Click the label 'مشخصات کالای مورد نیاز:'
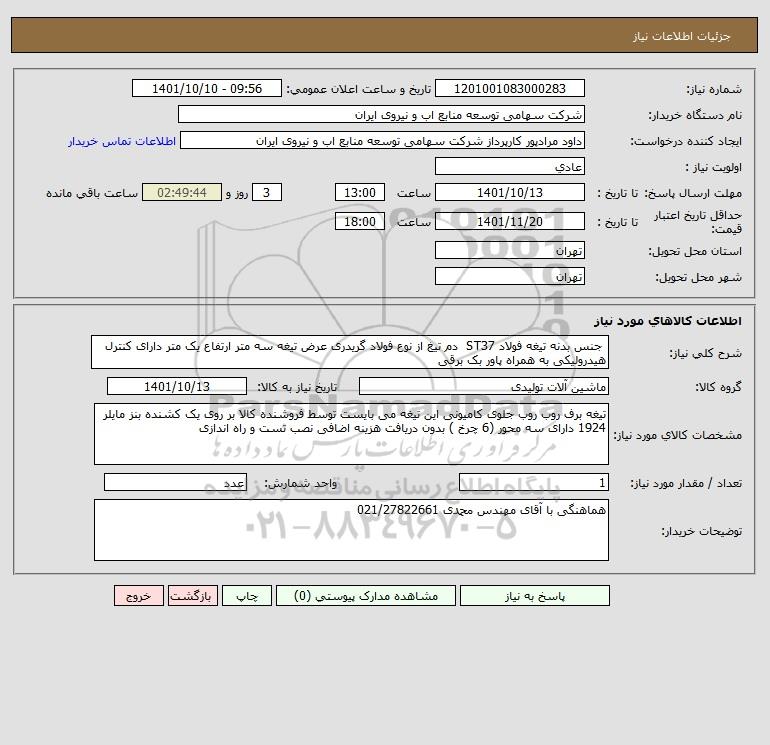This screenshot has height=745, width=770. tap(678, 435)
